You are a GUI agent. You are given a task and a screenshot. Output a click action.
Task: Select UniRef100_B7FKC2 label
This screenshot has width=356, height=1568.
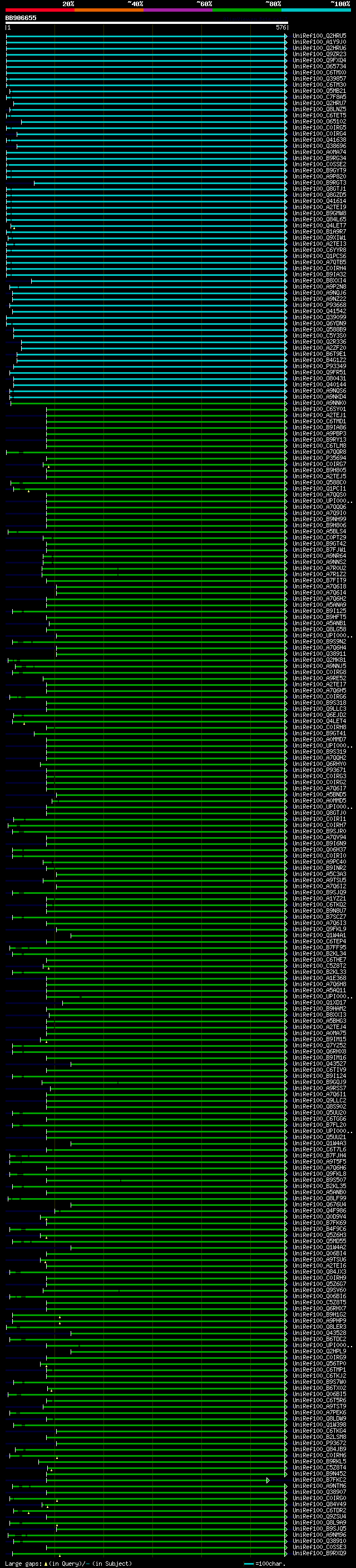coord(319,1480)
